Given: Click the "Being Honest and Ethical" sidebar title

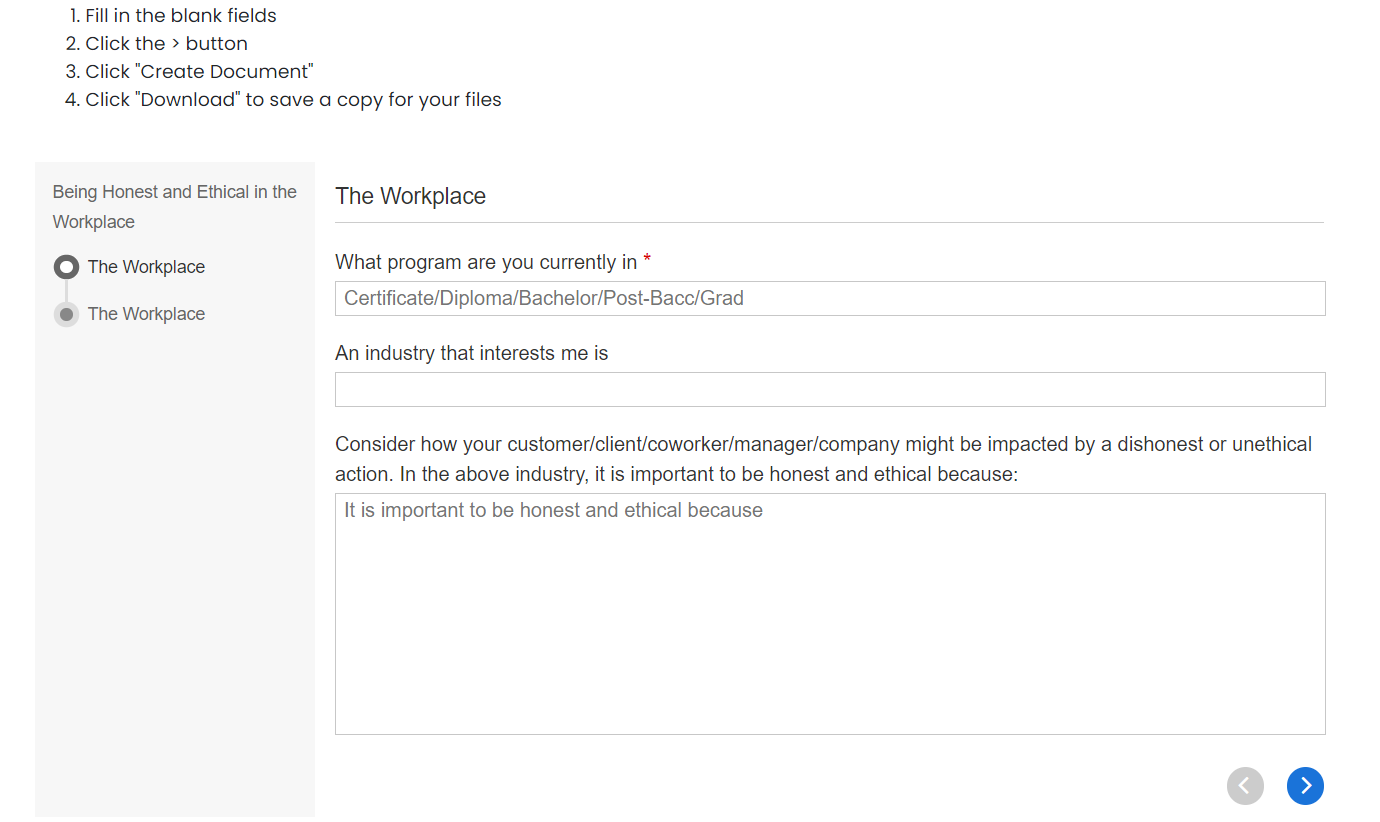Looking at the screenshot, I should [x=174, y=206].
